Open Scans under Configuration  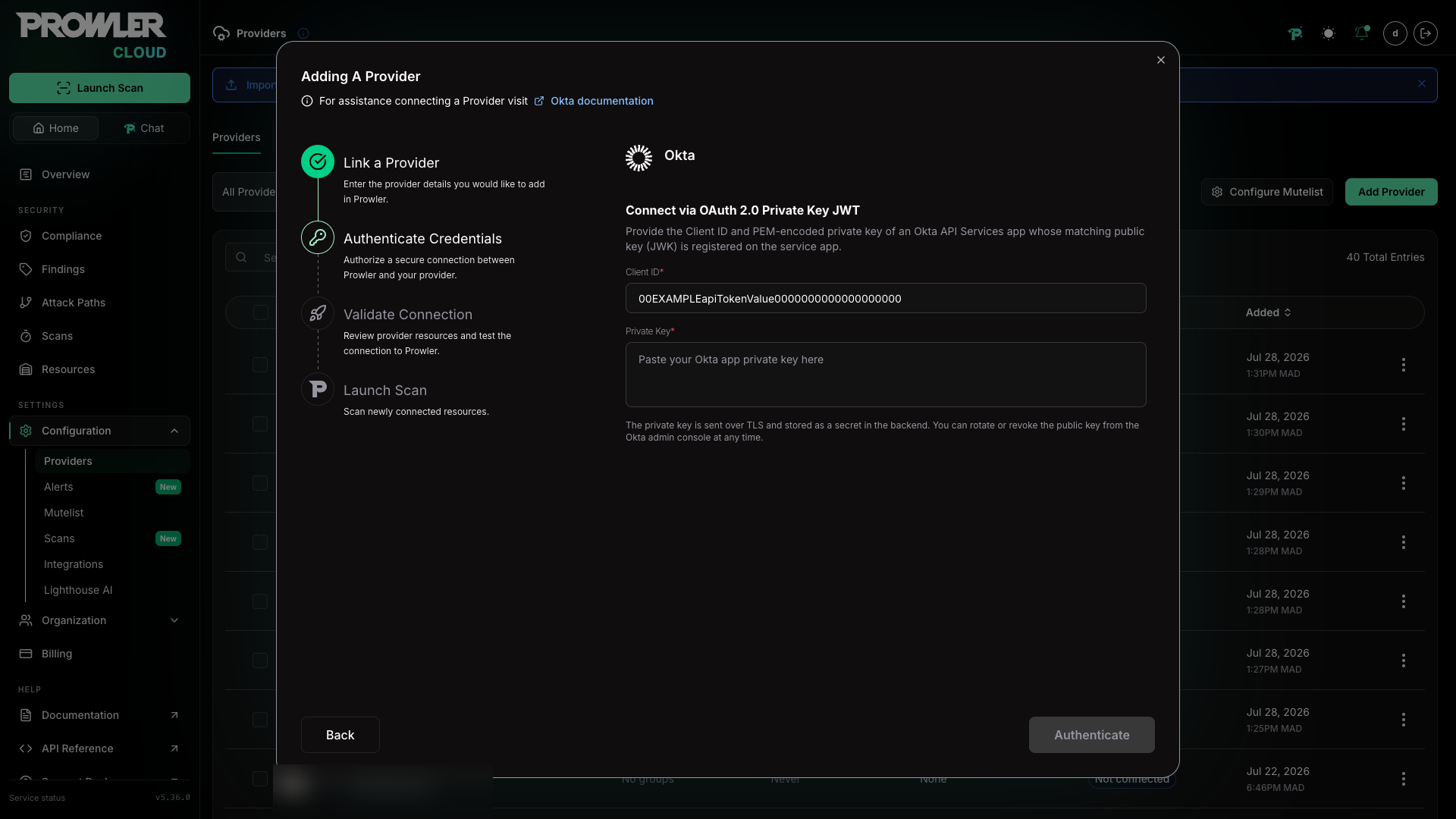[112, 538]
